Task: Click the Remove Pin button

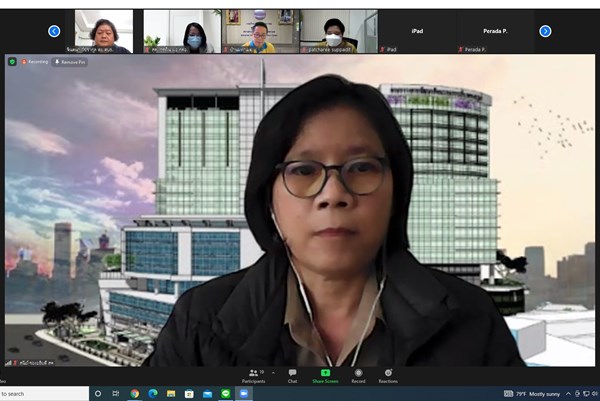Action: (70, 62)
